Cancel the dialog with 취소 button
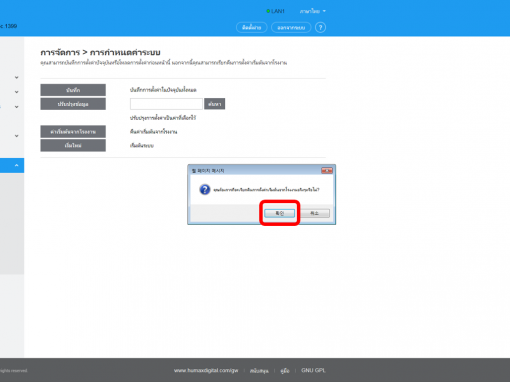 tap(315, 213)
